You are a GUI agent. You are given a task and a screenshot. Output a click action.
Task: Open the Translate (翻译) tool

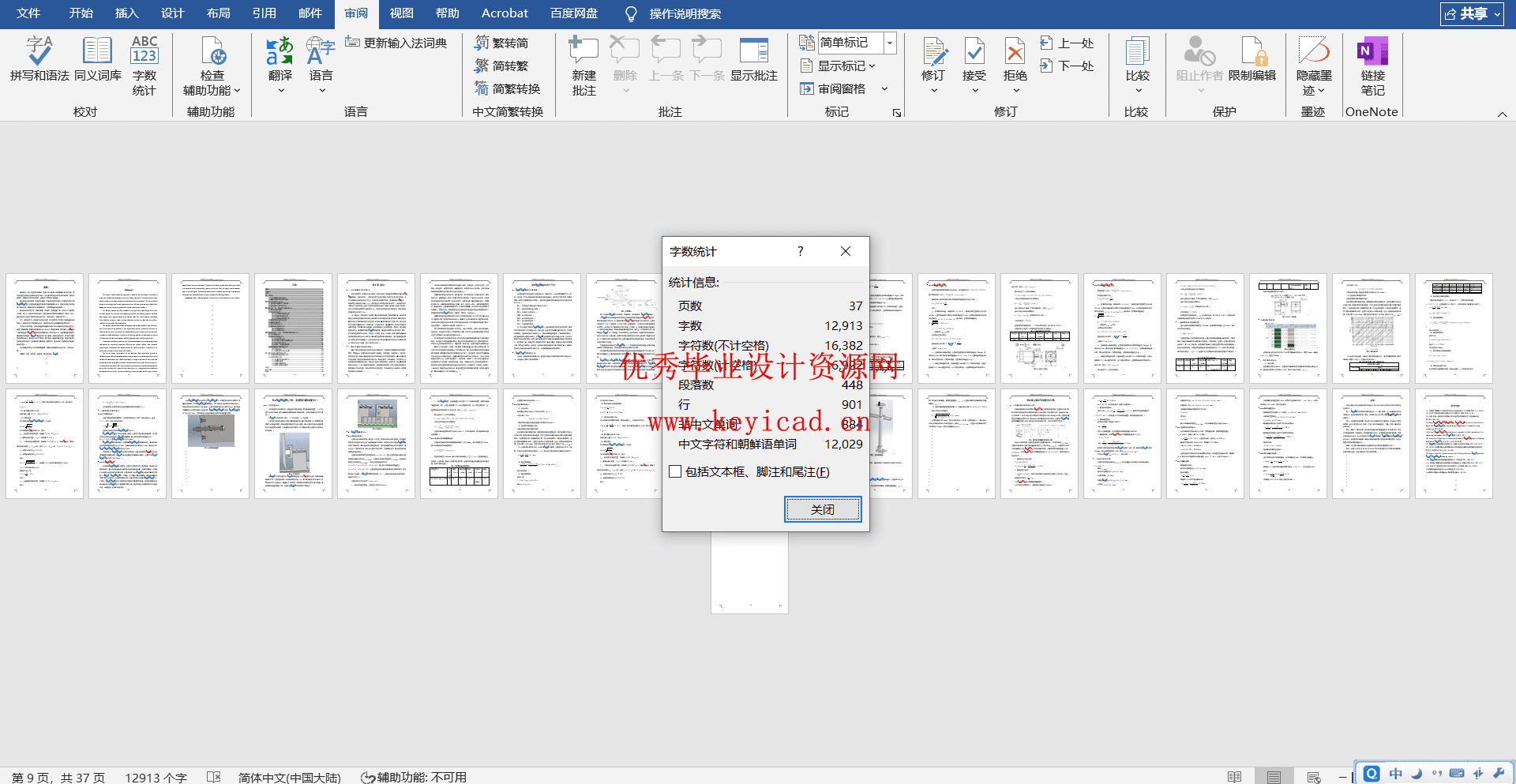point(280,59)
